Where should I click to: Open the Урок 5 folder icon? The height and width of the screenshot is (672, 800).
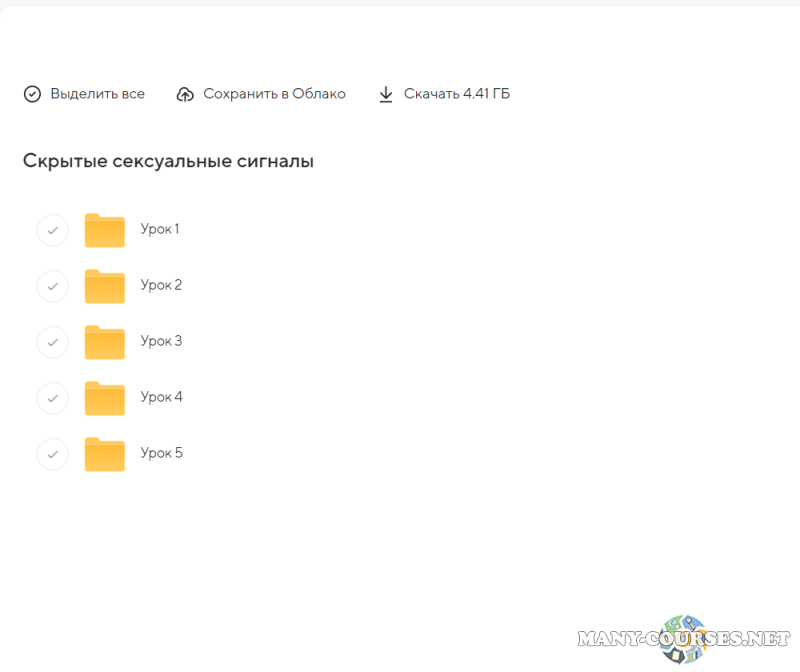pyautogui.click(x=104, y=454)
